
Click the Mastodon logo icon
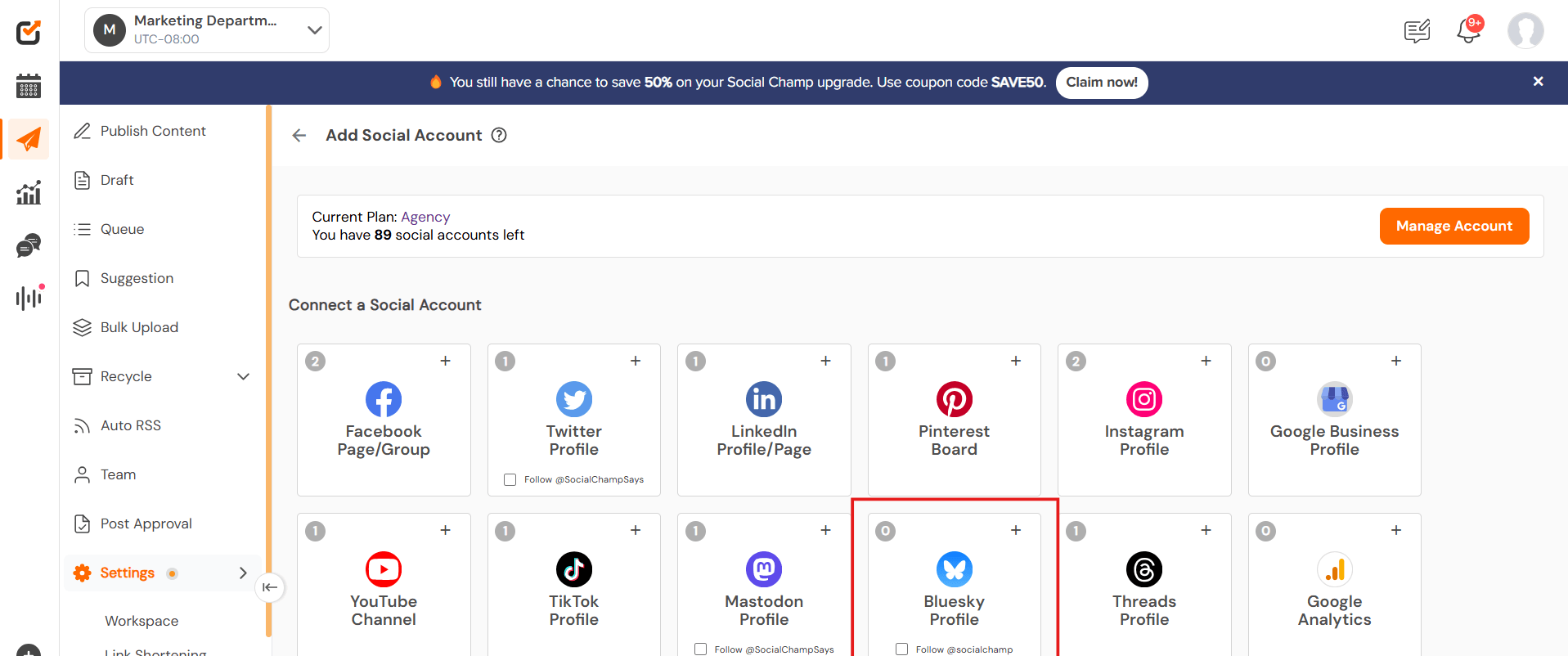pos(764,569)
